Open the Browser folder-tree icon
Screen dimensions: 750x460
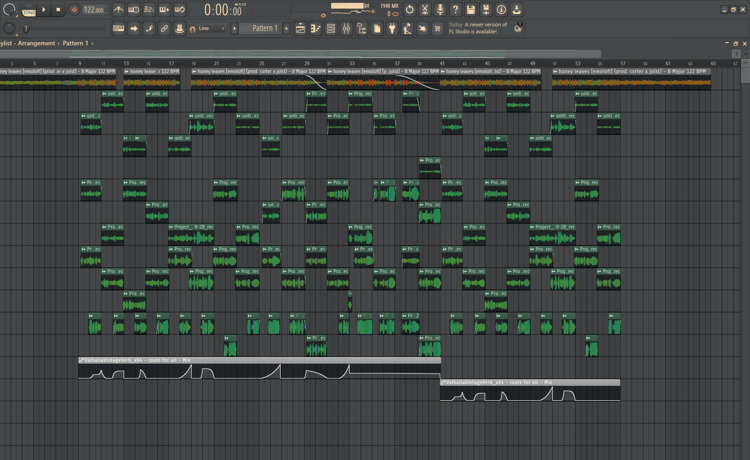coord(362,29)
